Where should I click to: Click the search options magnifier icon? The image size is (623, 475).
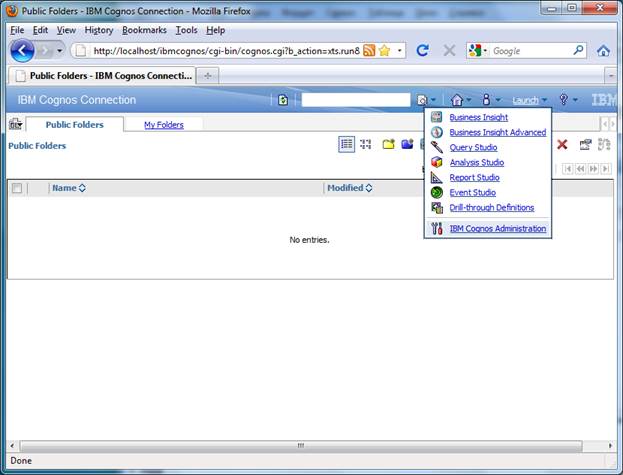pyautogui.click(x=422, y=100)
